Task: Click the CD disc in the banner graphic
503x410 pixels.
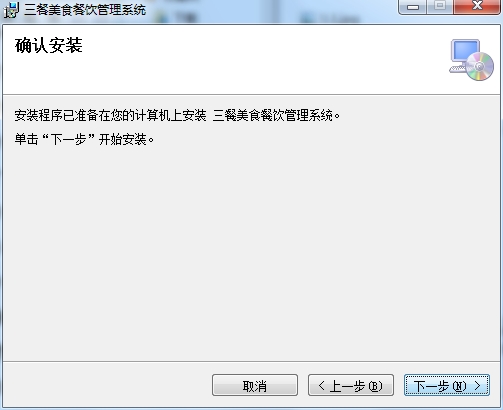Action: pos(480,66)
